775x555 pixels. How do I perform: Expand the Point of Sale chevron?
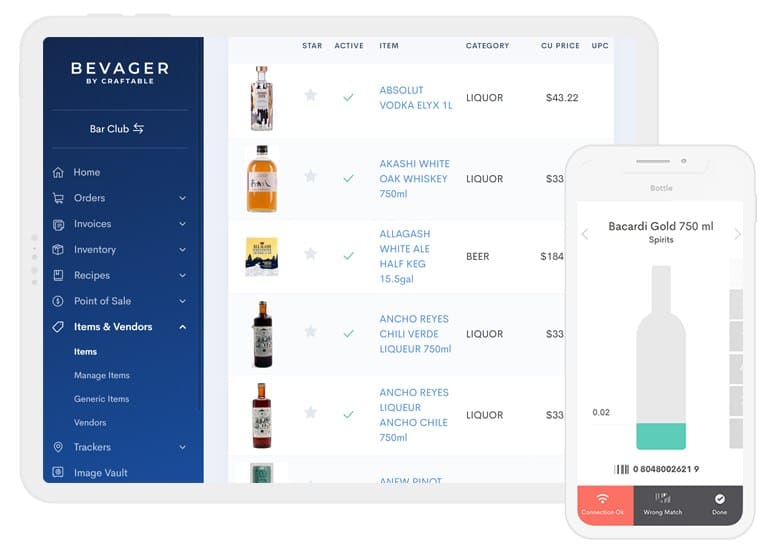click(x=182, y=301)
